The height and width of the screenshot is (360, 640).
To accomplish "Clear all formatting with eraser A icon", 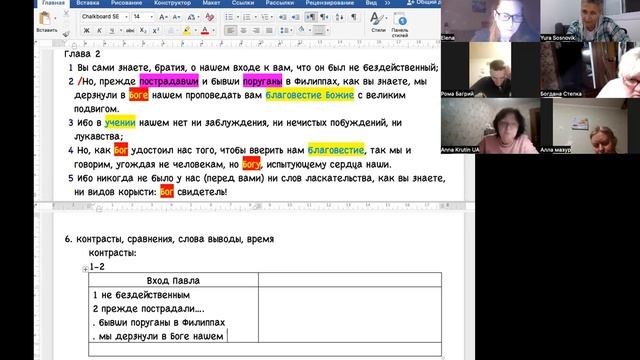I will pyautogui.click(x=209, y=17).
